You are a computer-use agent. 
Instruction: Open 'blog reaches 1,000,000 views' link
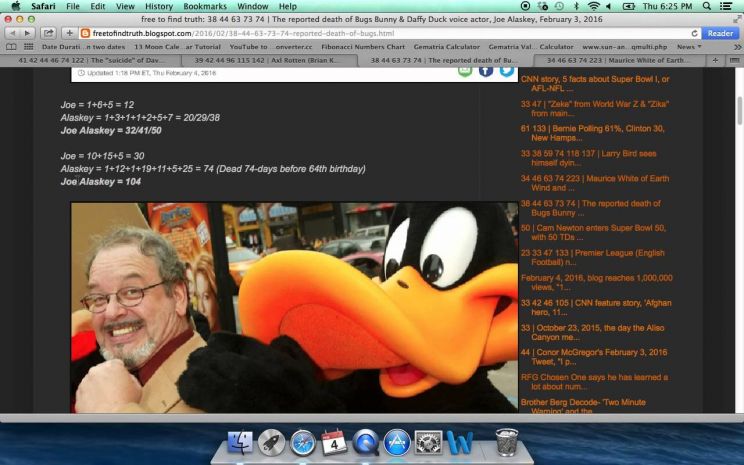pyautogui.click(x=596, y=282)
